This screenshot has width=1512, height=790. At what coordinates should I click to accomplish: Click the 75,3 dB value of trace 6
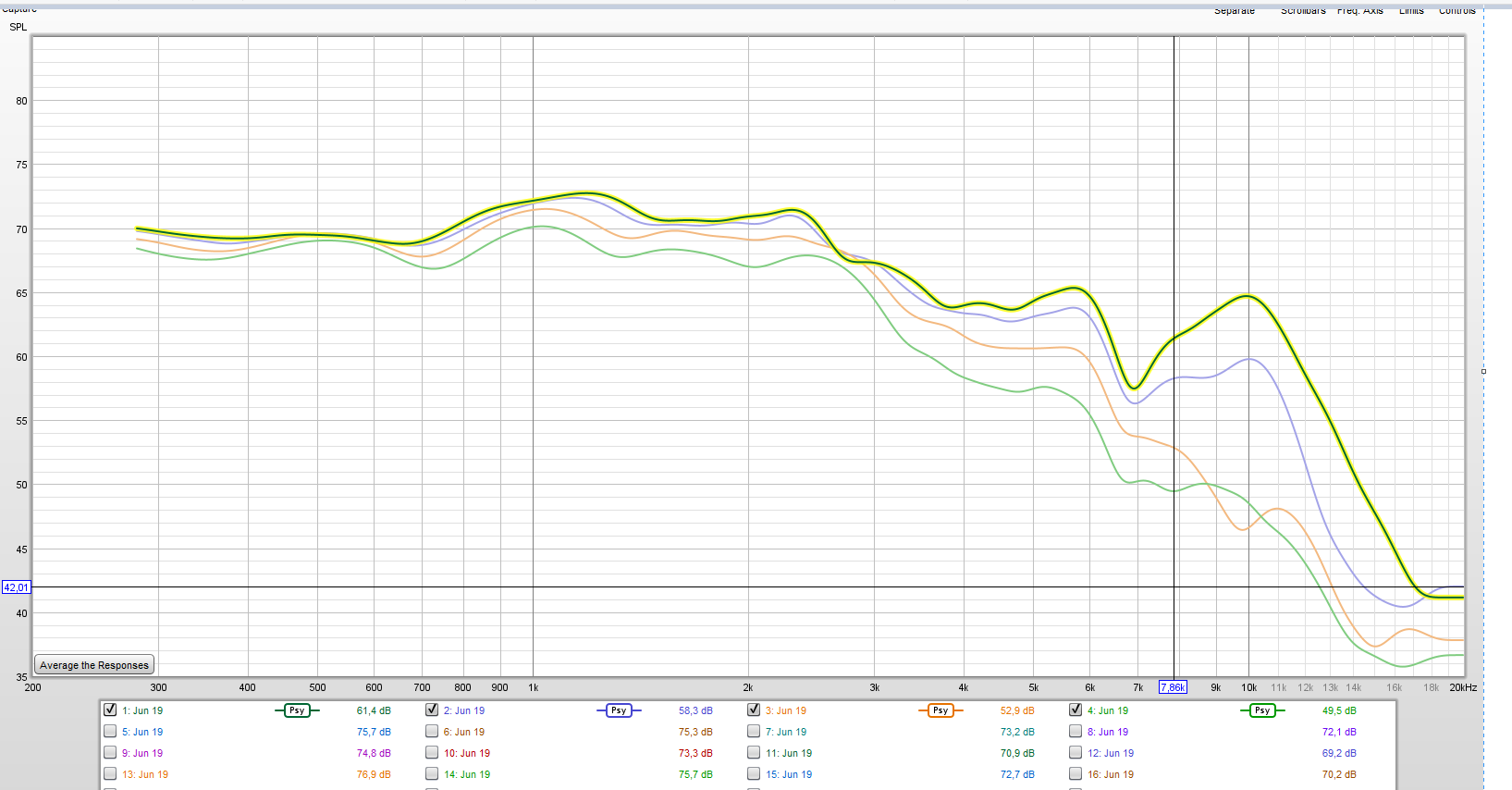695,732
